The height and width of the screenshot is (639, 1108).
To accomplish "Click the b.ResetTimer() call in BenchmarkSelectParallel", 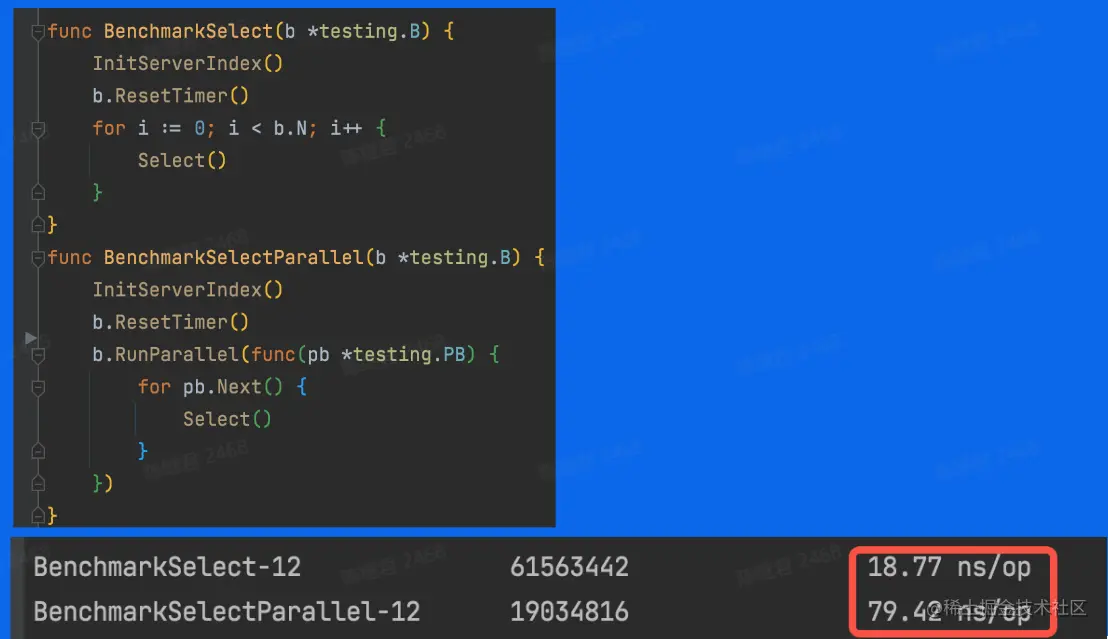I will pyautogui.click(x=170, y=322).
